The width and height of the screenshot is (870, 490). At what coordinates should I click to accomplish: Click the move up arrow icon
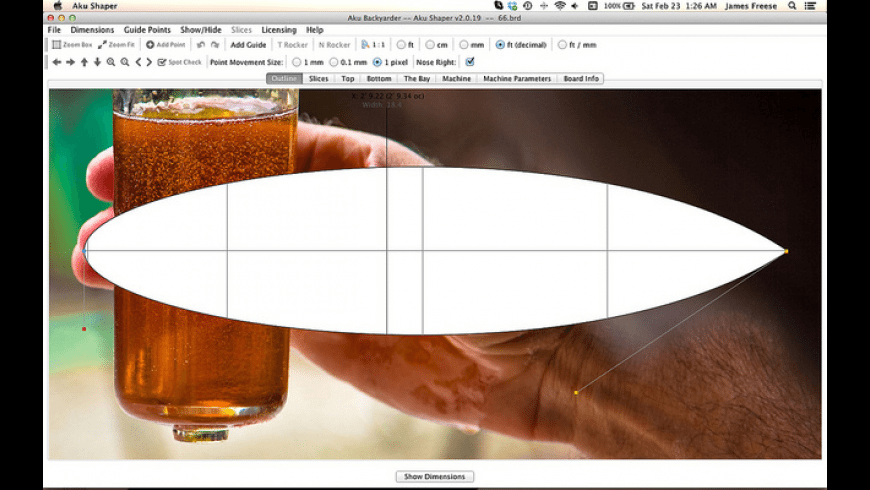(84, 62)
